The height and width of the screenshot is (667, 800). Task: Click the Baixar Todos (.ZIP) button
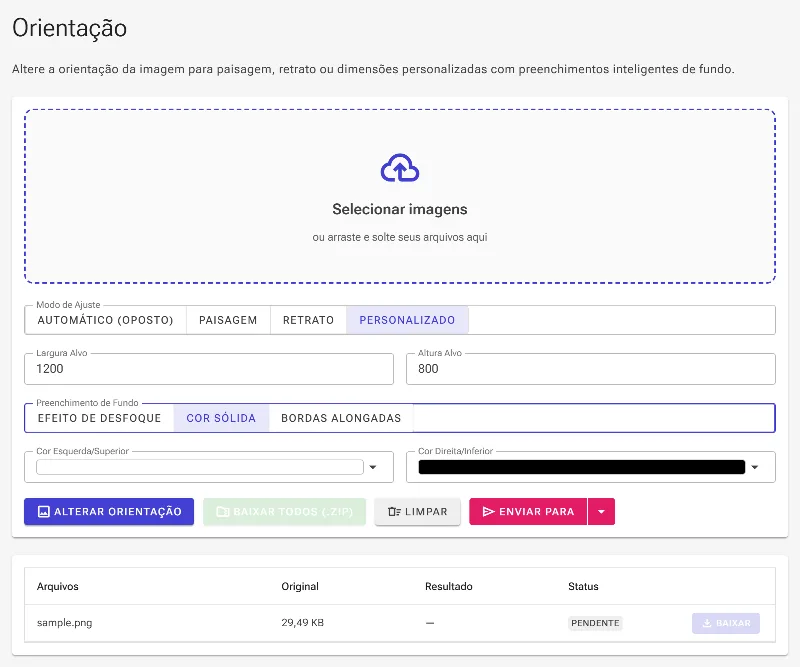284,511
